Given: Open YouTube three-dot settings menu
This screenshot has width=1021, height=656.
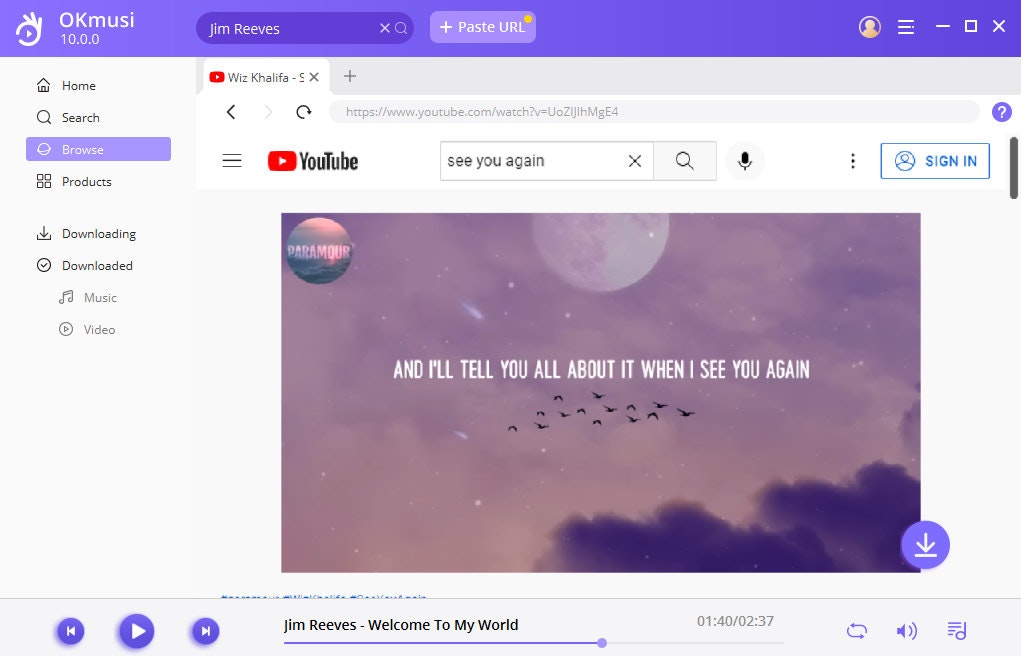Looking at the screenshot, I should click(852, 161).
